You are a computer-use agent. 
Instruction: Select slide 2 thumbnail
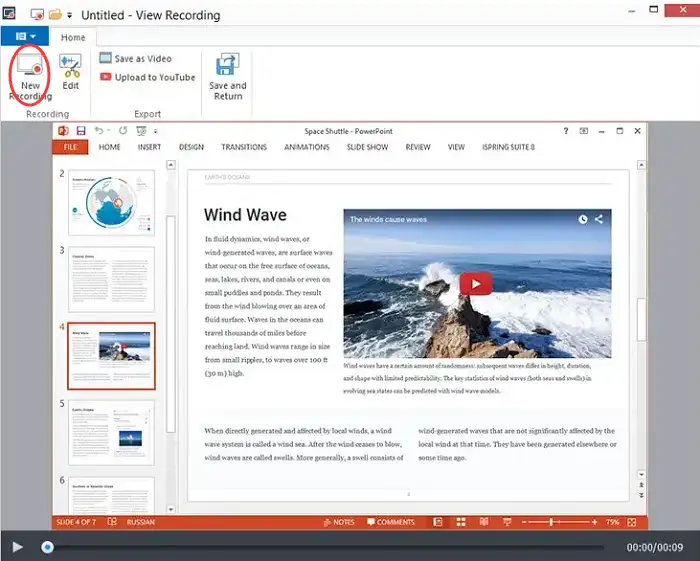pyautogui.click(x=112, y=203)
